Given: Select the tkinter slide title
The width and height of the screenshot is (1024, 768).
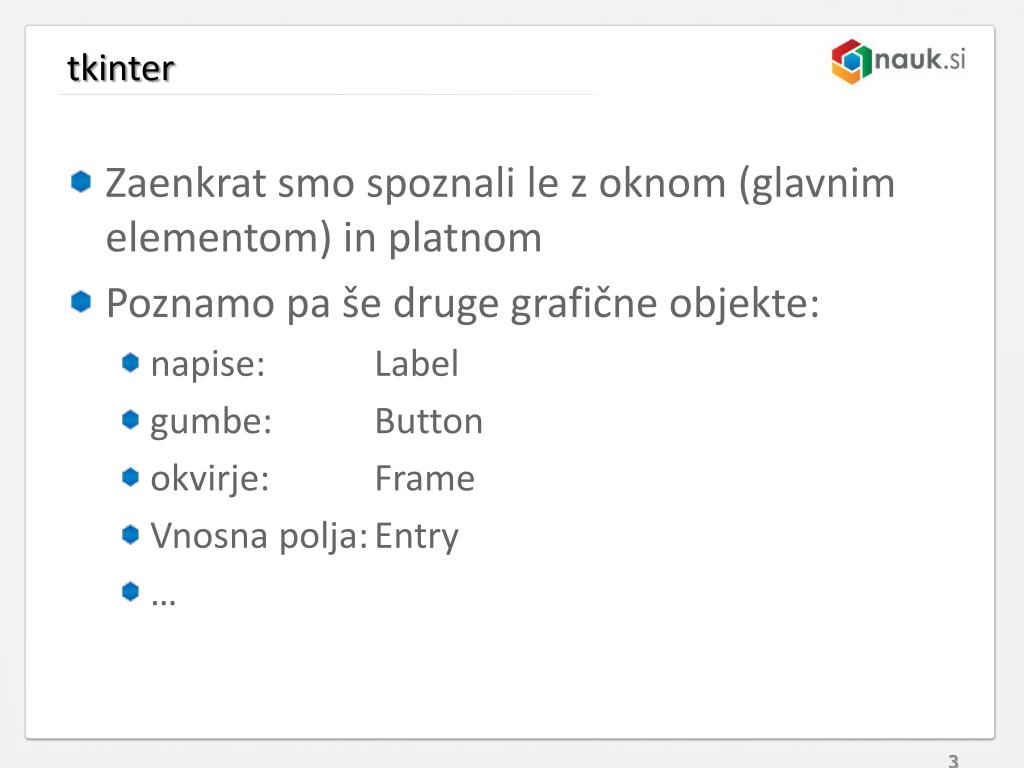Looking at the screenshot, I should (x=121, y=68).
